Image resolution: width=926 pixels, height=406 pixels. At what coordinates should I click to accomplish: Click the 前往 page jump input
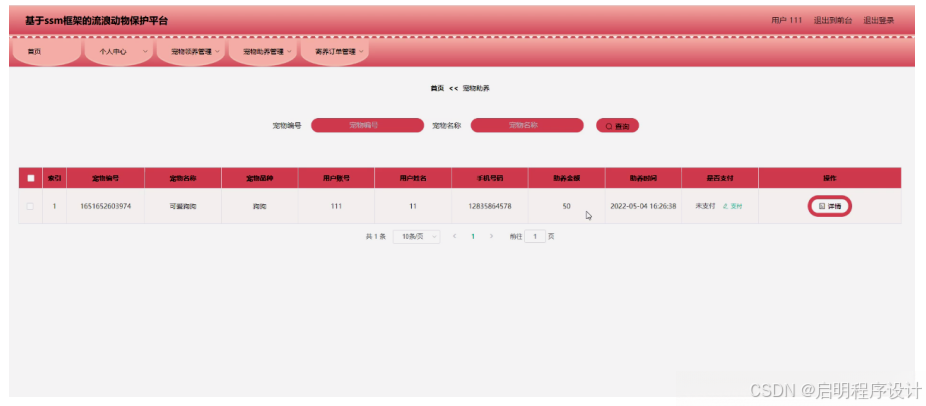tap(535, 236)
